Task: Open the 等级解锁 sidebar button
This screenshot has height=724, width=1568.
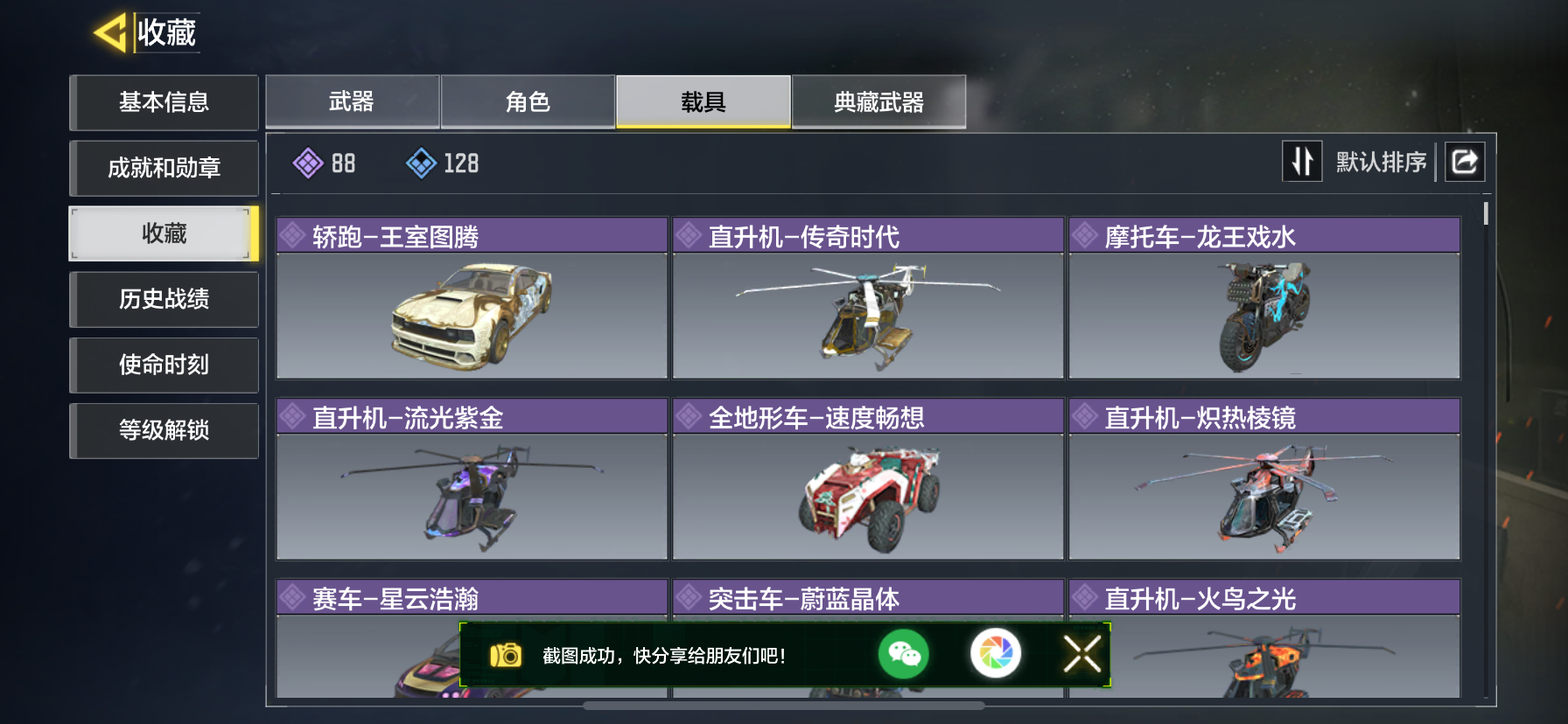Action: pyautogui.click(x=164, y=430)
